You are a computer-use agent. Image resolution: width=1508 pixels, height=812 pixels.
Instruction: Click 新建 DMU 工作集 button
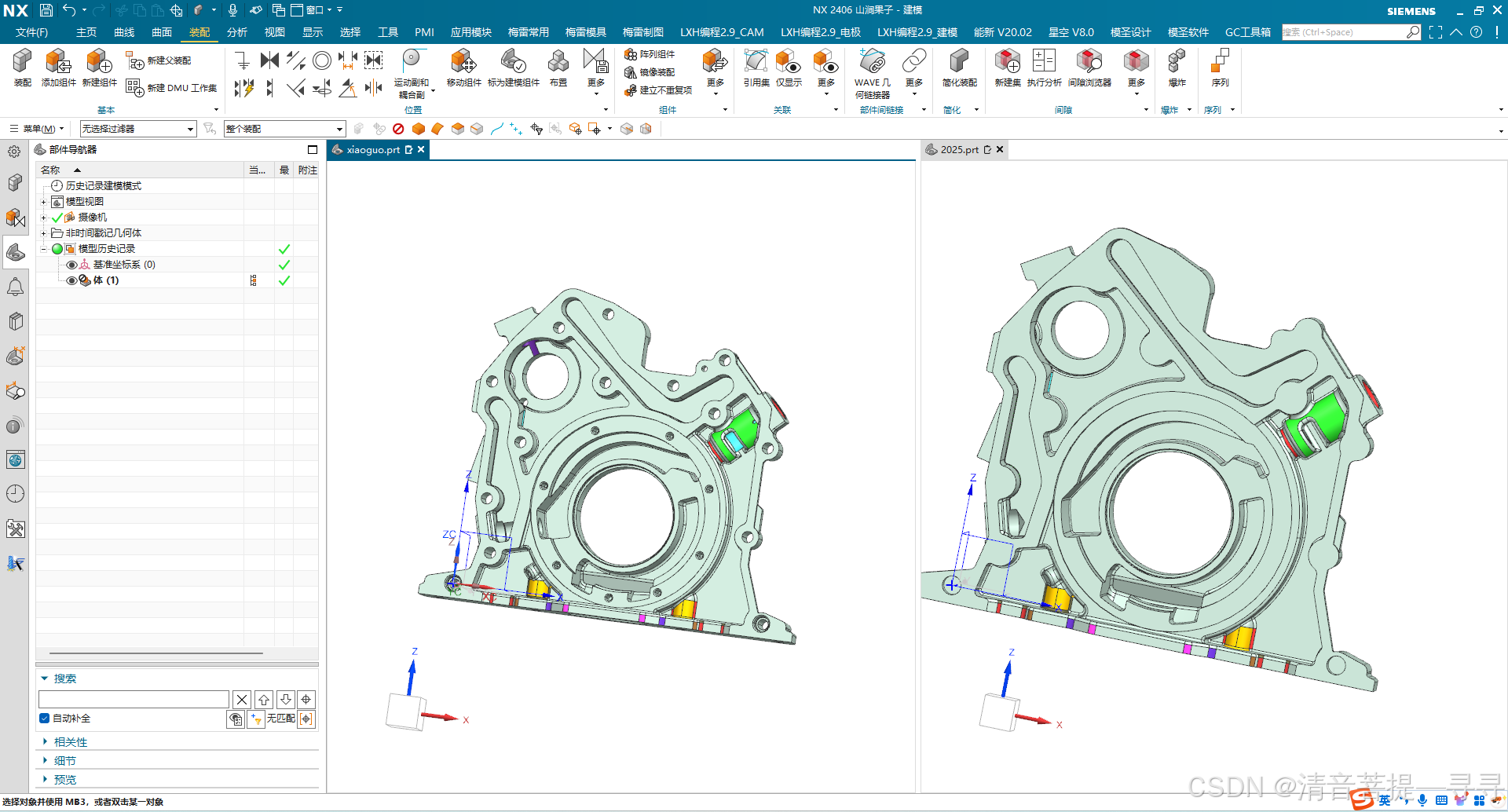(x=171, y=88)
